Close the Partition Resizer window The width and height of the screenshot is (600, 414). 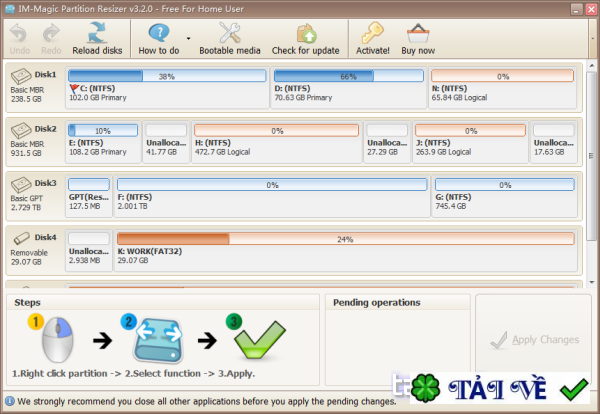click(591, 9)
